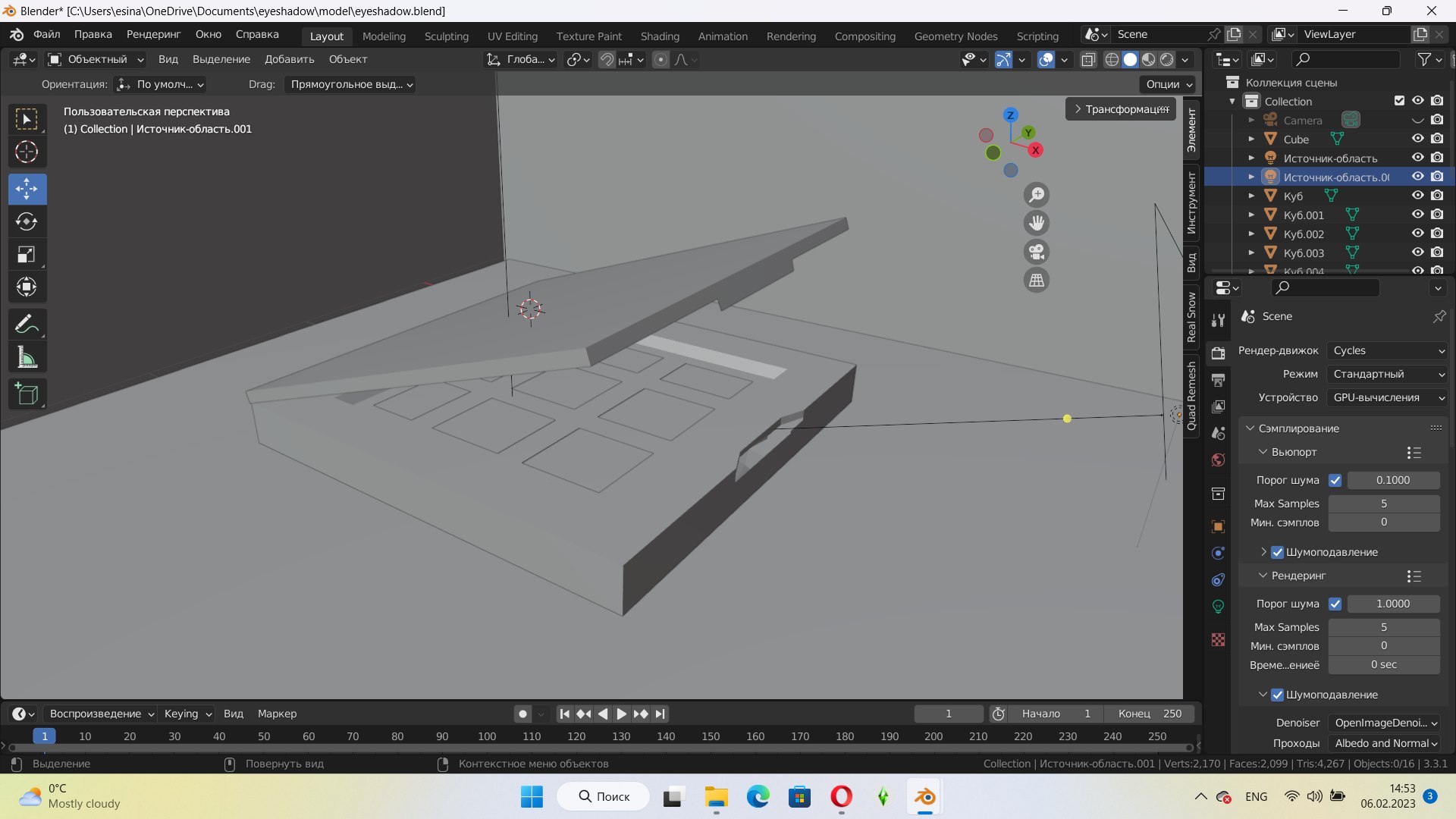Hide the Cube object in the outliner
Screen dimensions: 1456x819
coord(1417,139)
